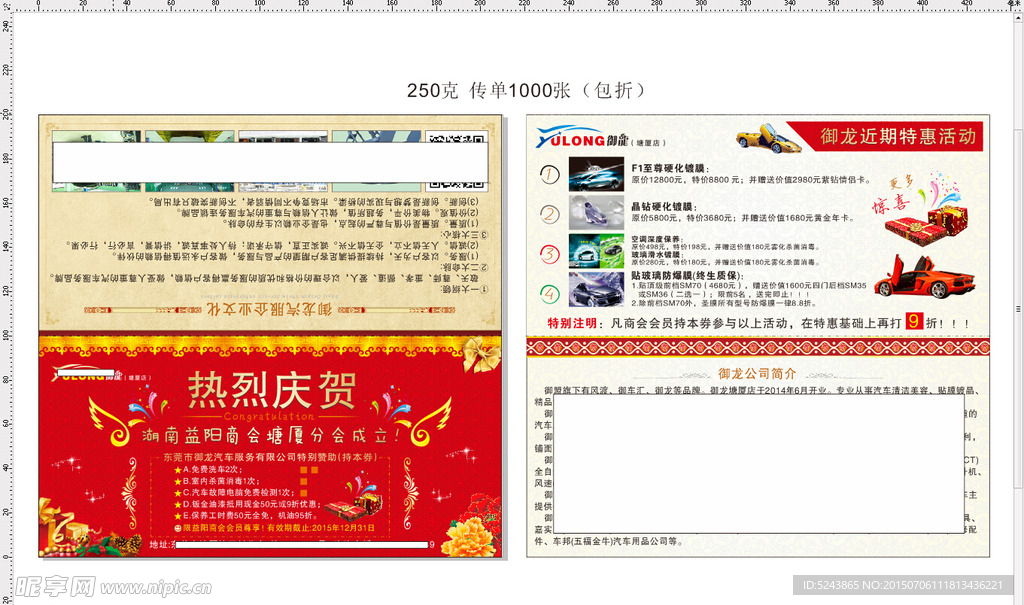The image size is (1024, 605).
Task: Select the circled number 2 offer icon
Action: click(547, 211)
